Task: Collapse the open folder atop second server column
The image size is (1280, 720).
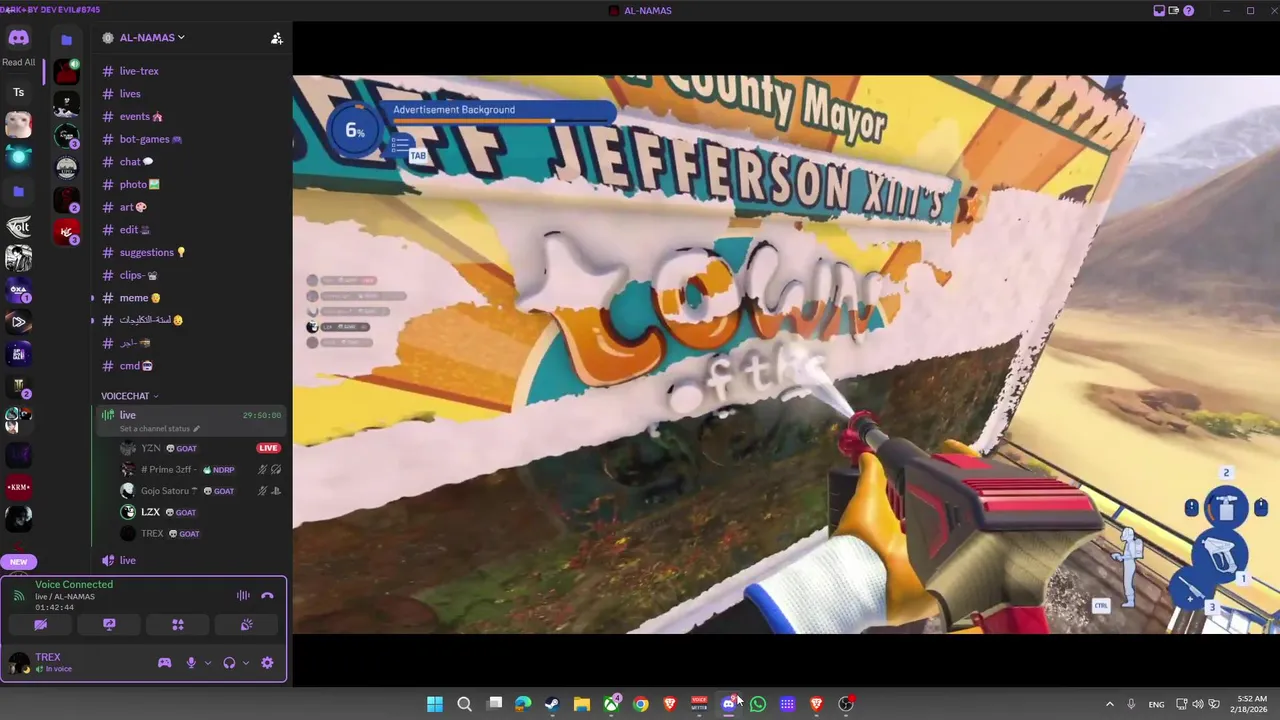Action: tap(66, 39)
